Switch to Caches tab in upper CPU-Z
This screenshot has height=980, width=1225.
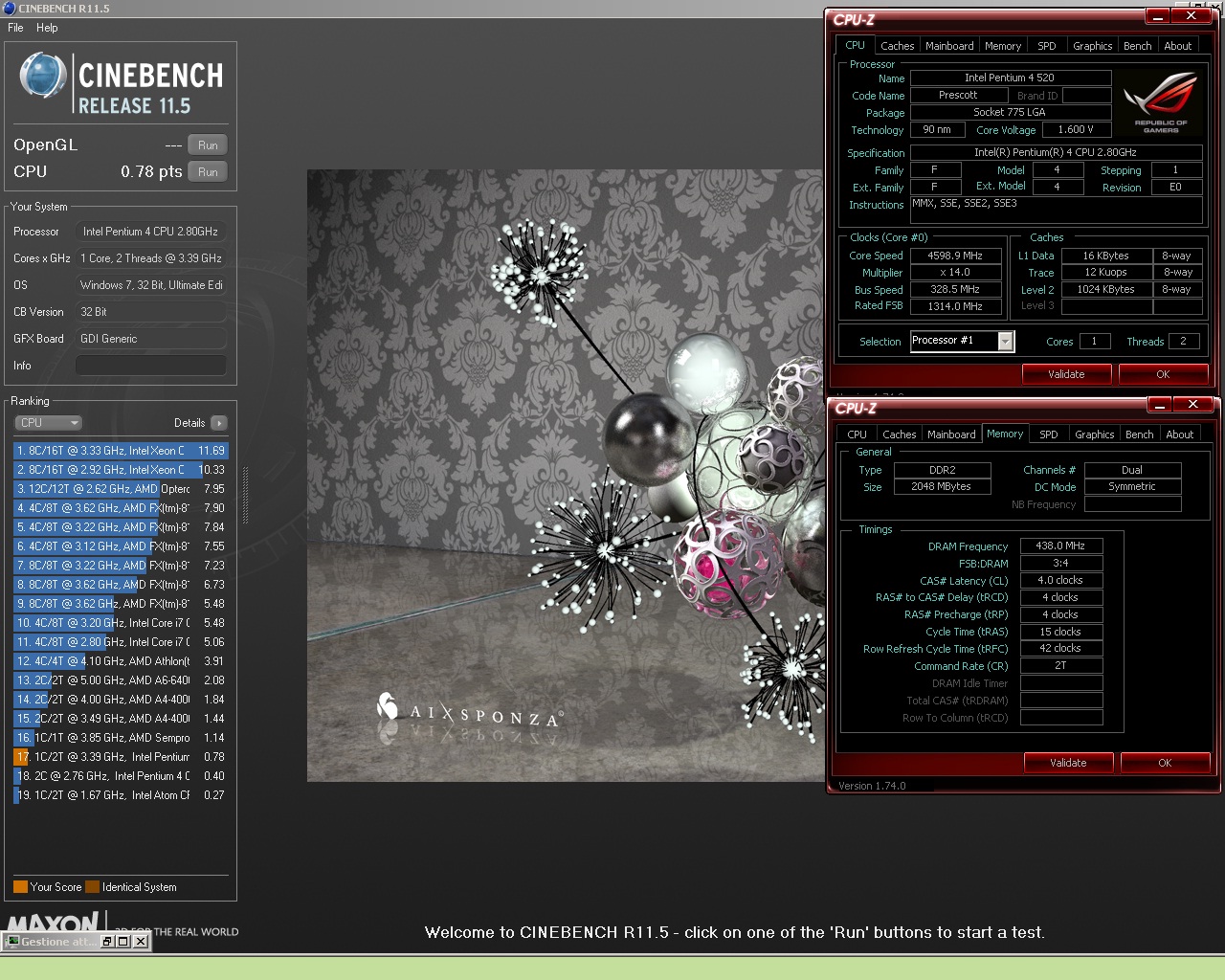897,46
